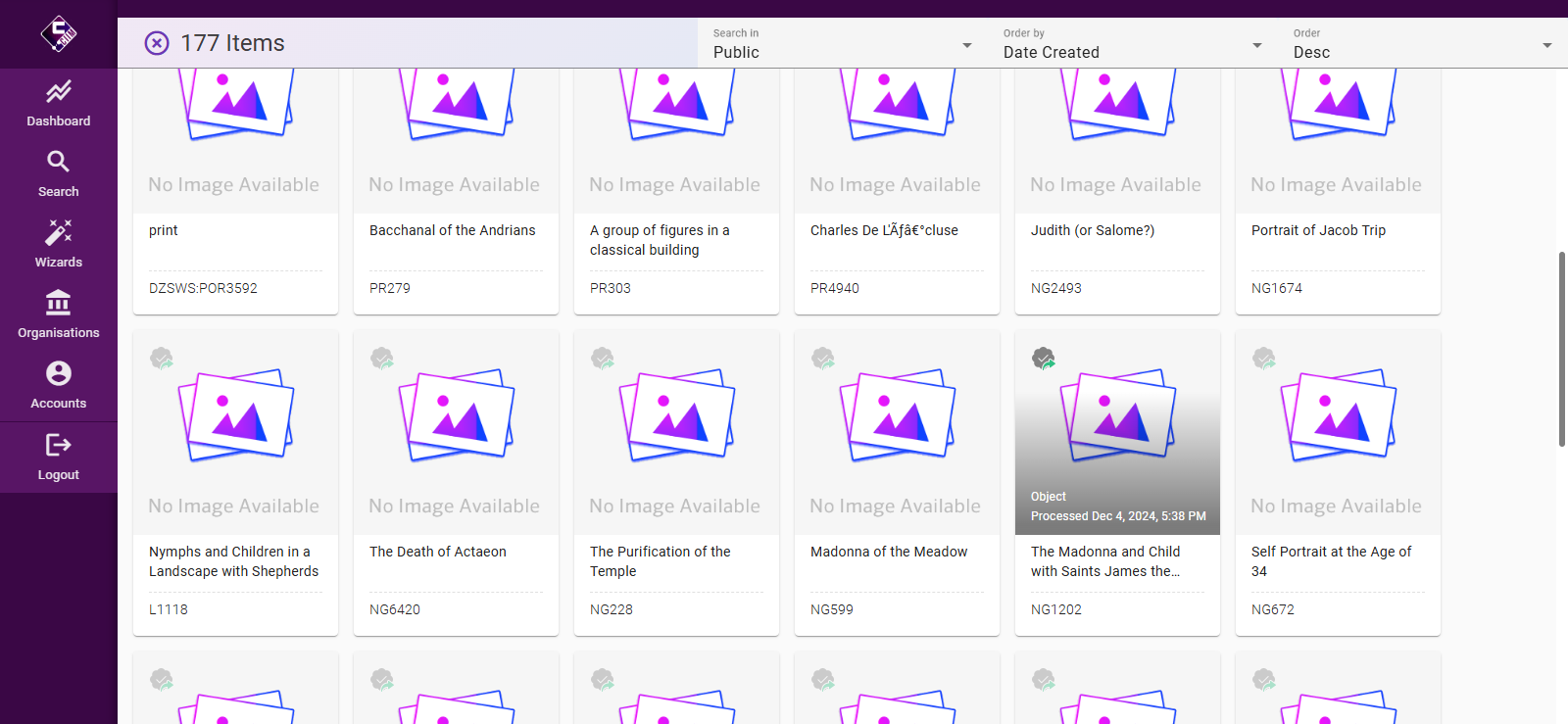The height and width of the screenshot is (724, 1568).
Task: Click the 'Portrait of Jacob Trip' title
Action: [1318, 230]
